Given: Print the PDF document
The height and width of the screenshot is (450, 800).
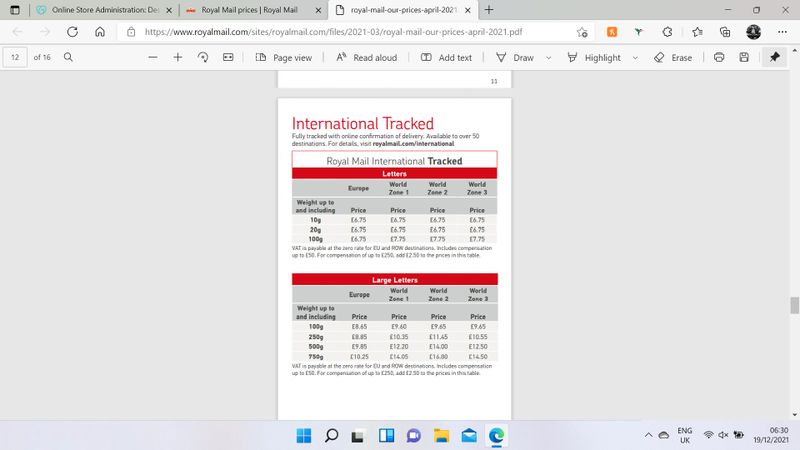Looking at the screenshot, I should click(x=719, y=57).
